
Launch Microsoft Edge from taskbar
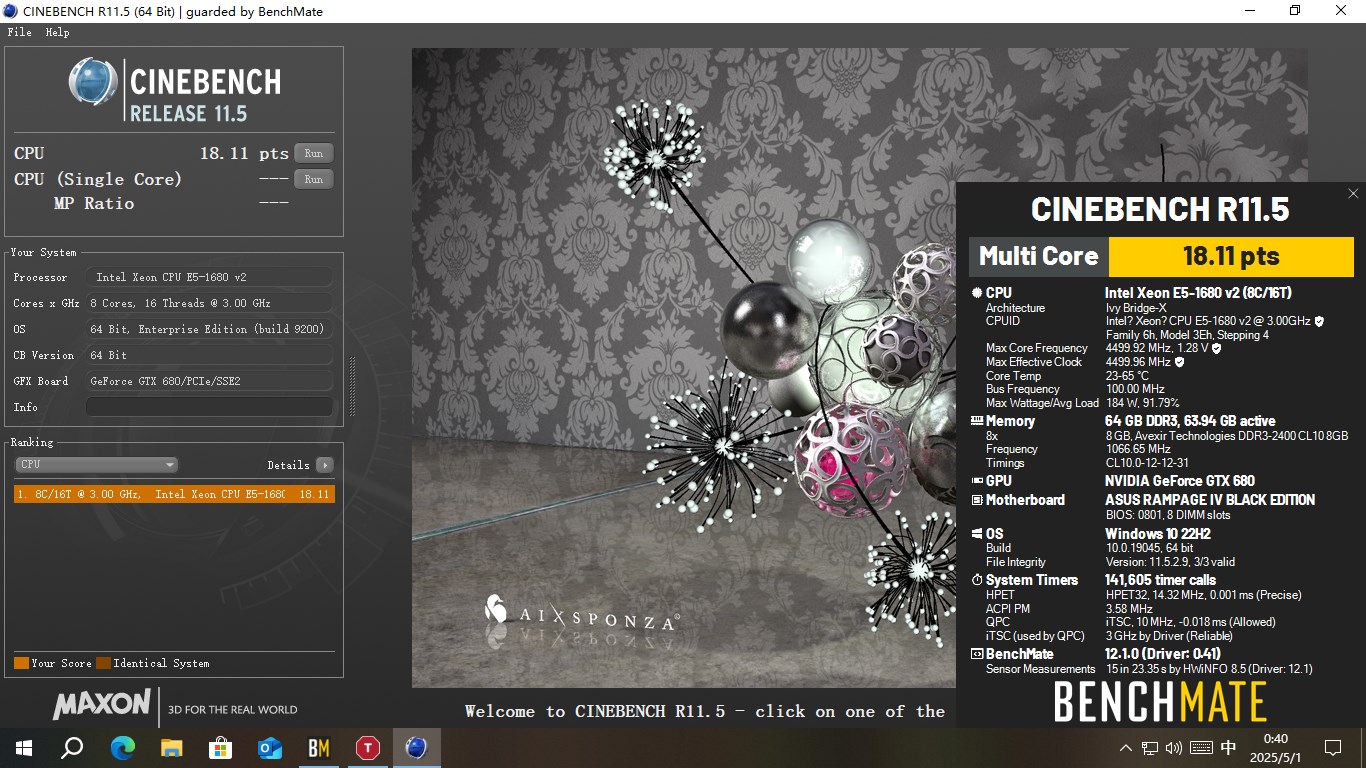tap(122, 747)
